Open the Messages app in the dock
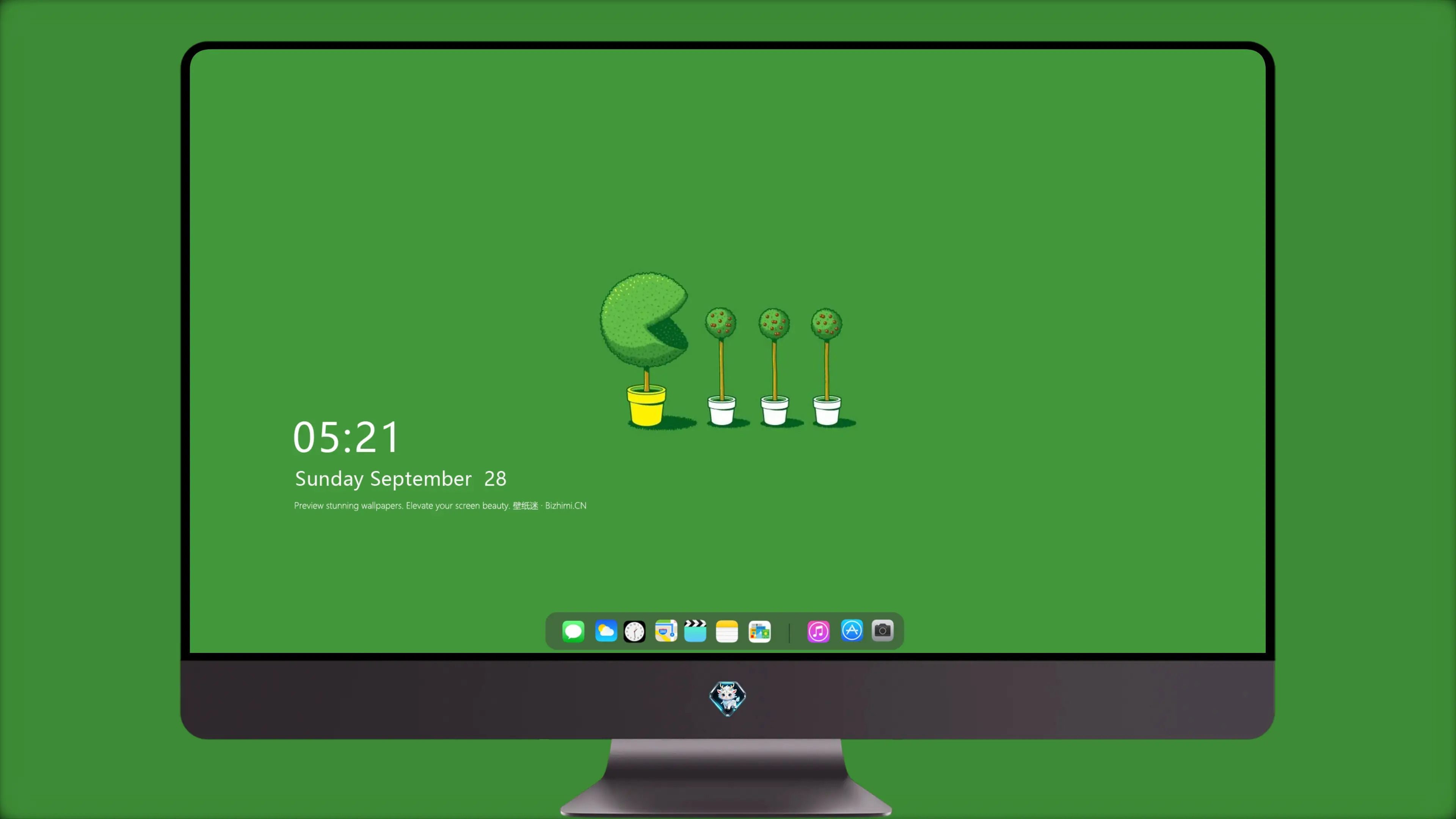Viewport: 1456px width, 819px height. tap(573, 631)
